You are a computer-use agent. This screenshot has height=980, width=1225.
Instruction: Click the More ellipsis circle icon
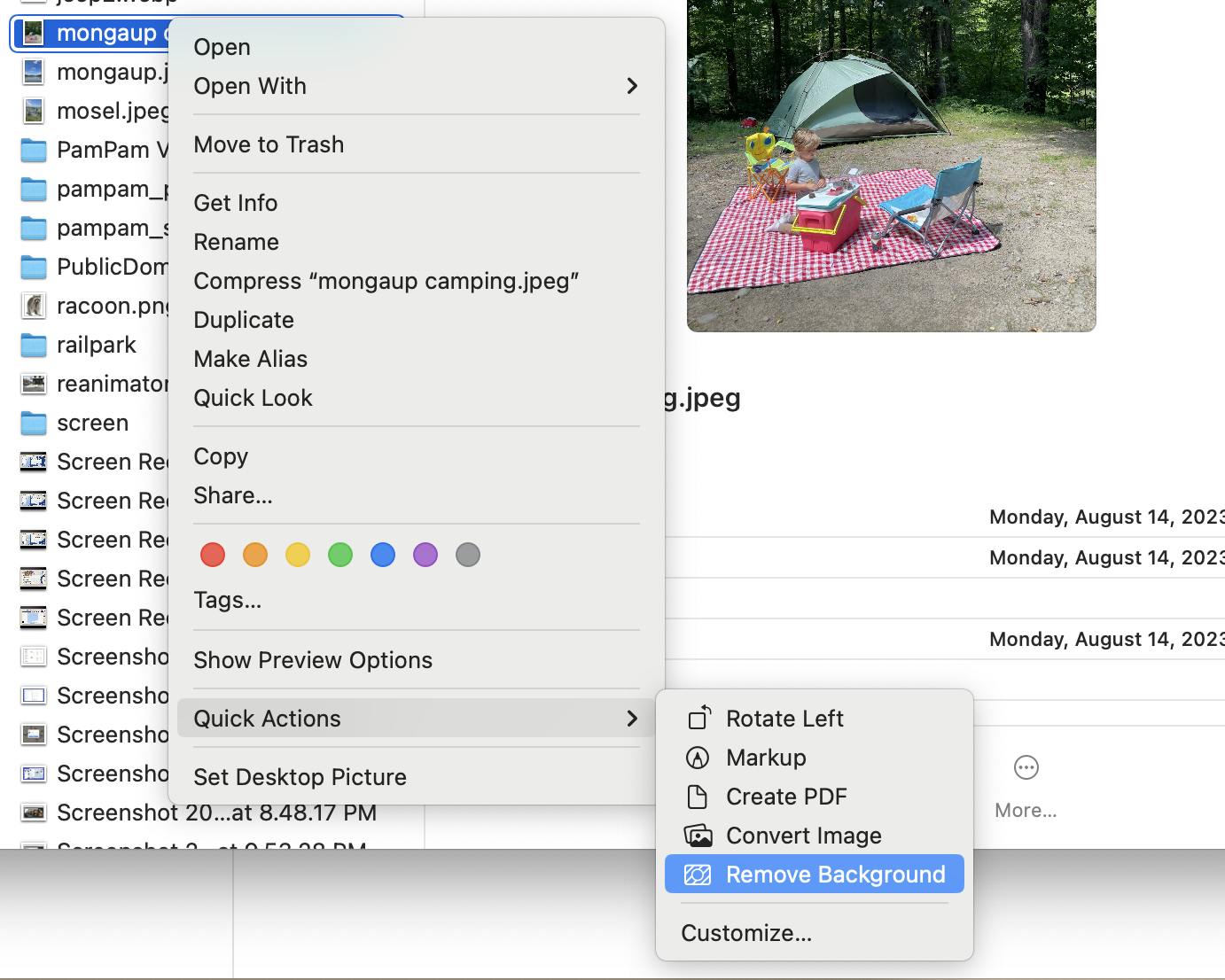[x=1026, y=767]
